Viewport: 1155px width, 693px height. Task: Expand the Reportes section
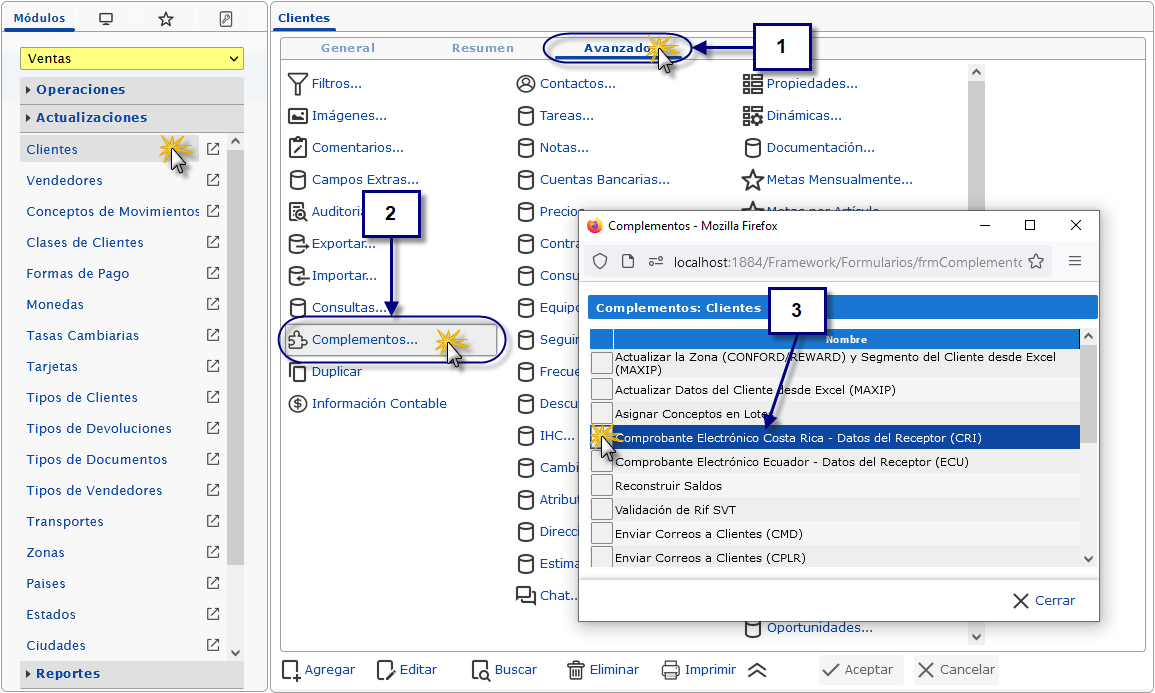click(x=67, y=674)
